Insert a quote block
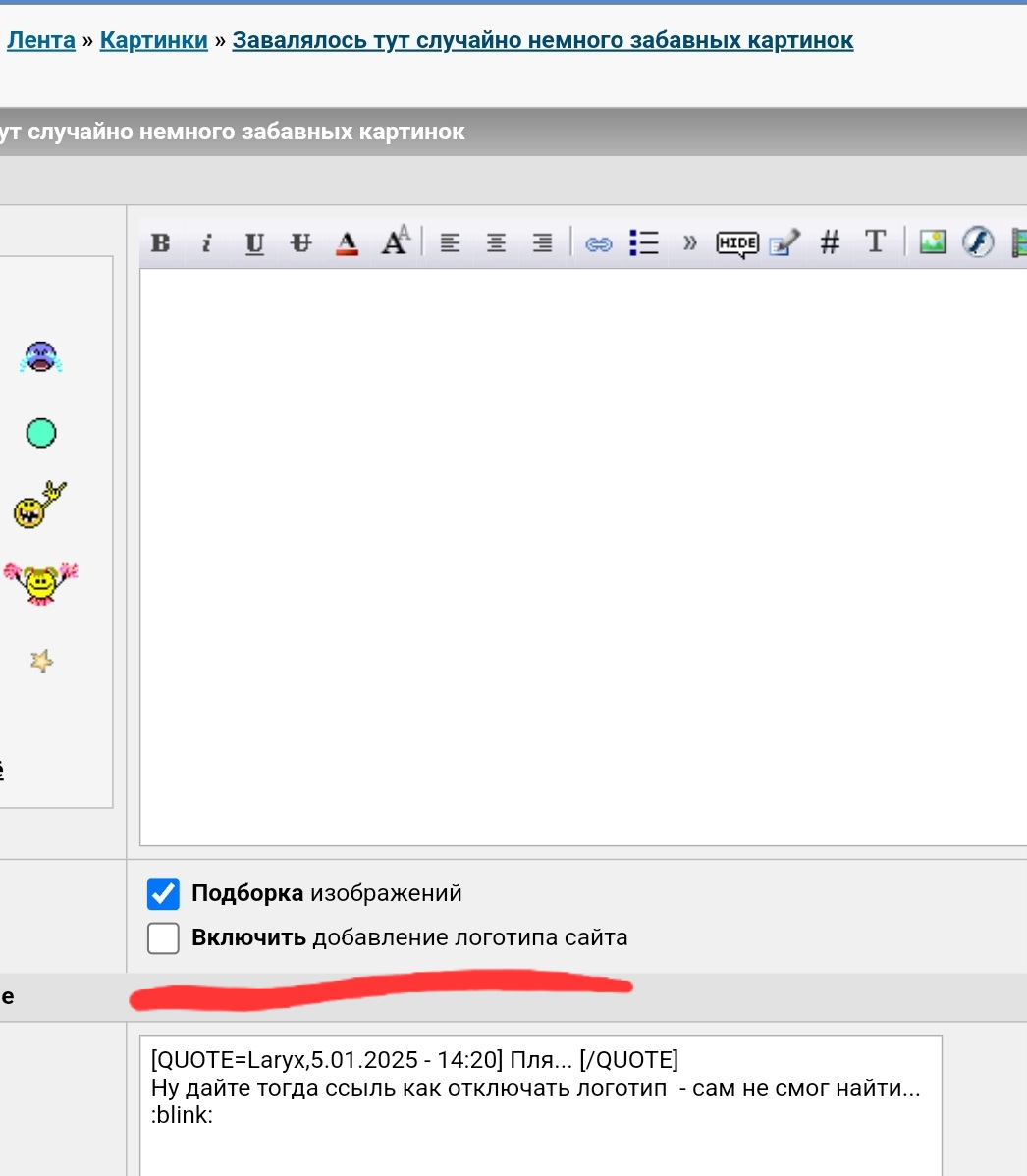This screenshot has height=1176, width=1027. click(689, 243)
